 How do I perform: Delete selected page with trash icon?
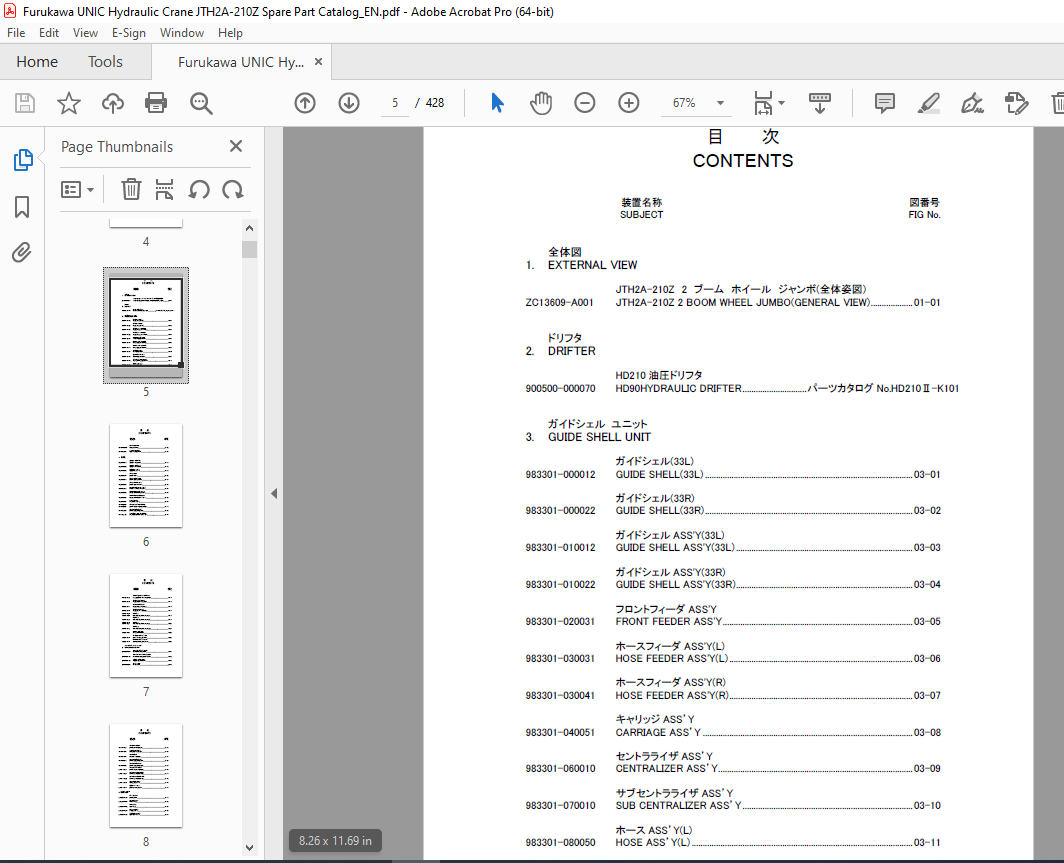(x=131, y=189)
